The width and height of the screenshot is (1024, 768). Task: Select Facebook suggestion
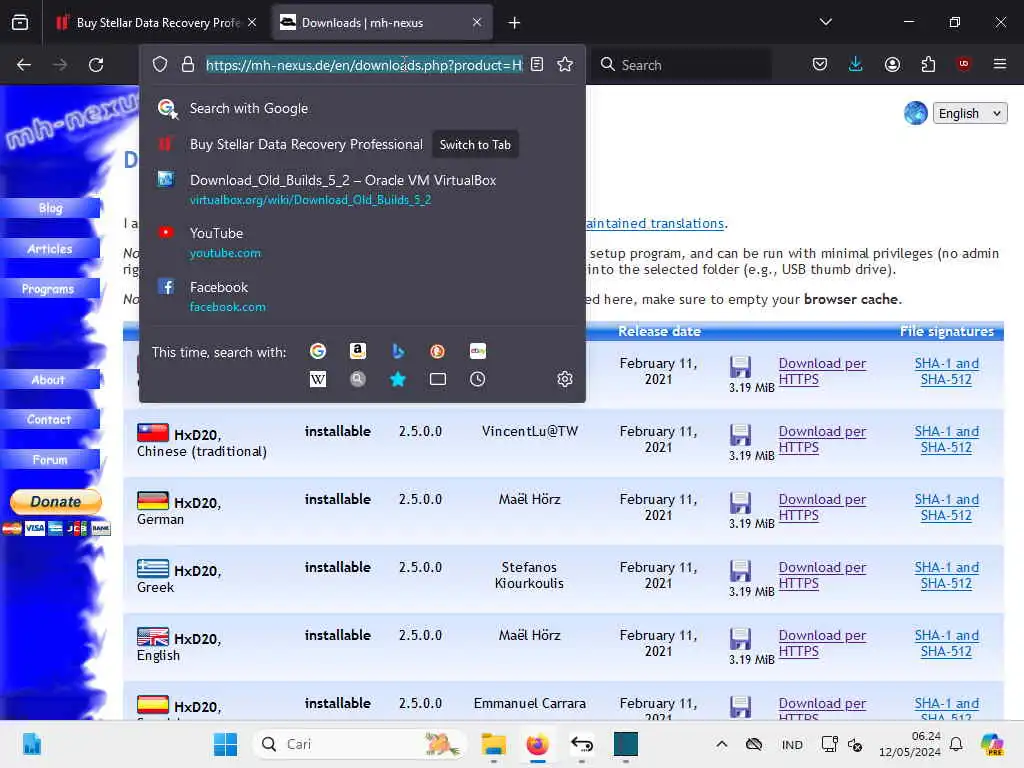pos(362,296)
